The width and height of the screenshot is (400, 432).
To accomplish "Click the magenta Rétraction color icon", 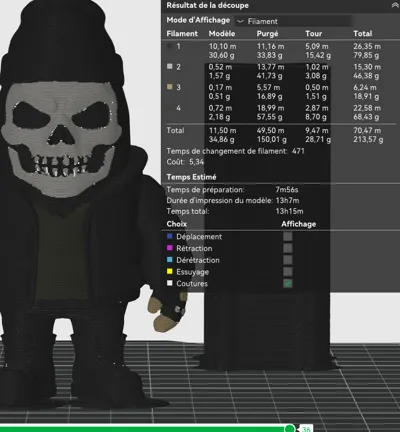I will pos(170,248).
